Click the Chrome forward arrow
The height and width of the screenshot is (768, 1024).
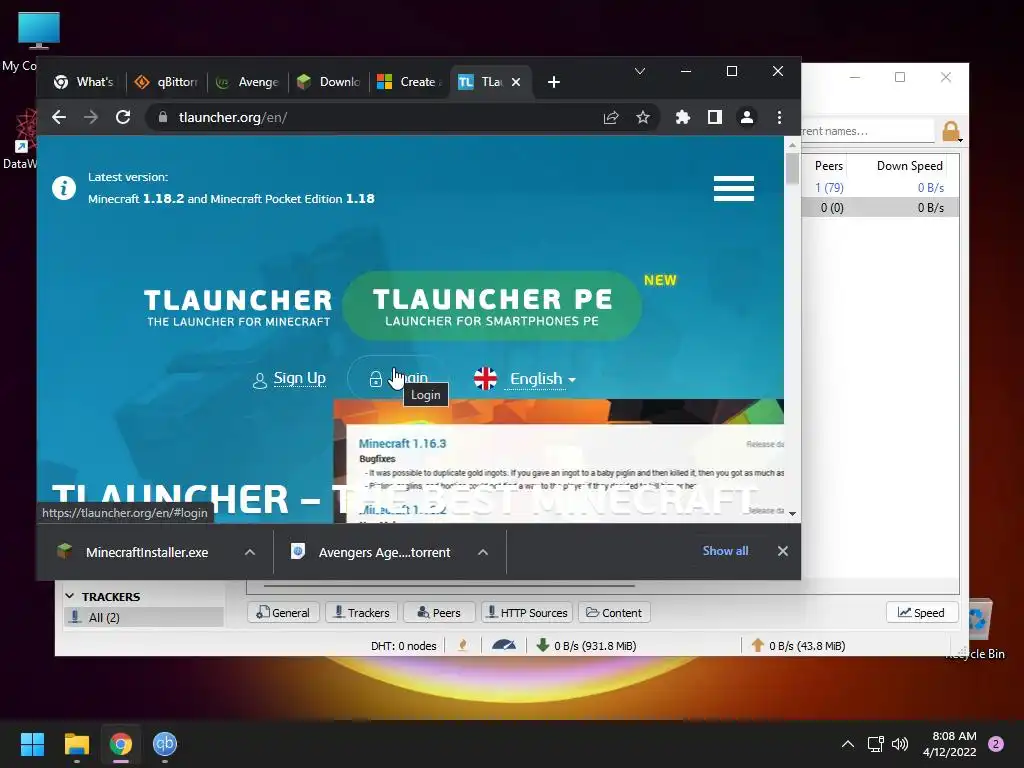pos(91,117)
